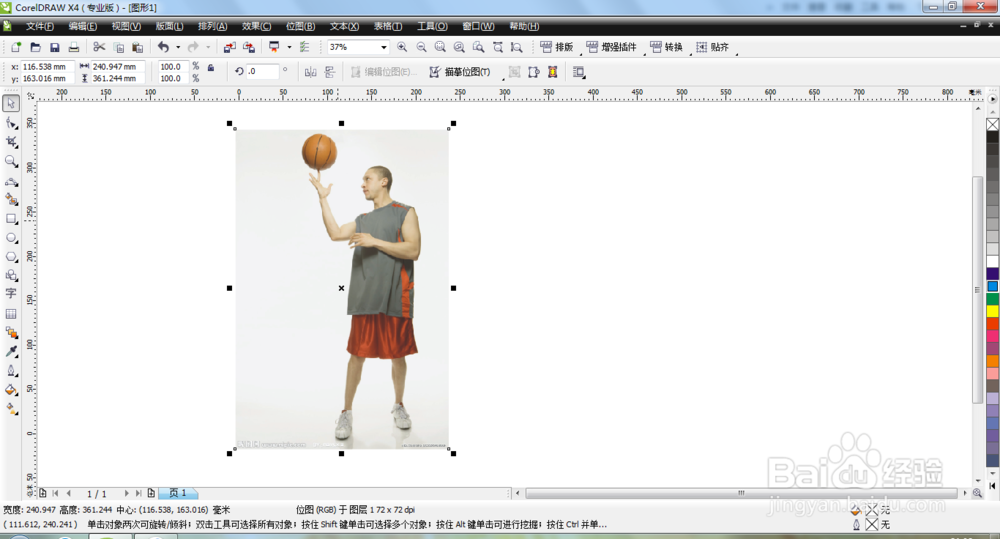
Task: Open the 编辑(E) menu
Action: click(83, 26)
